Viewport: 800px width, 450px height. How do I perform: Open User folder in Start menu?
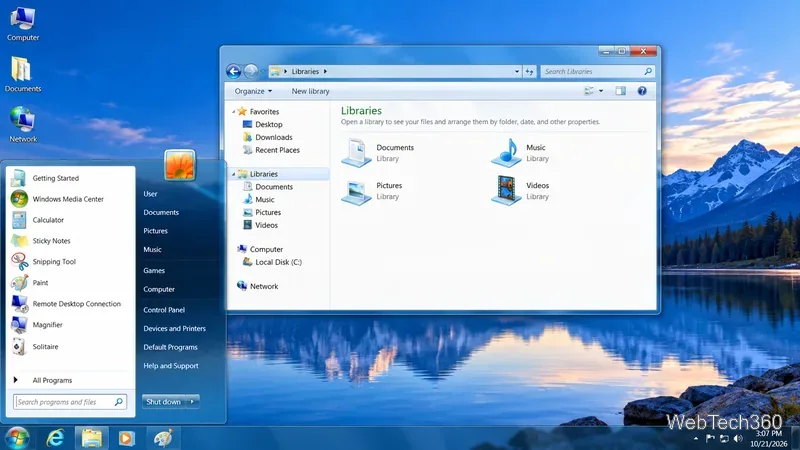coord(150,194)
